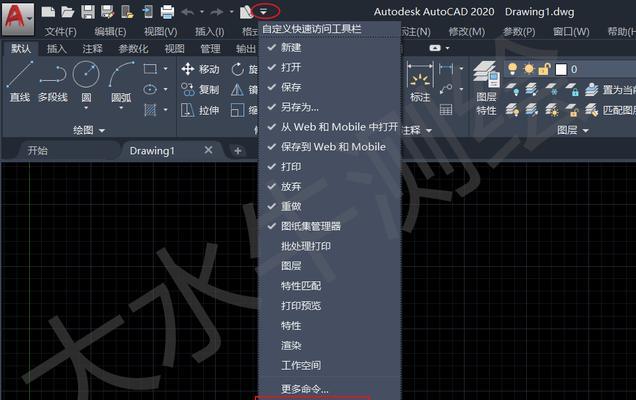This screenshot has width=636, height=400.
Task: Click the Save to Web and Mobile icon
Action: [147, 12]
